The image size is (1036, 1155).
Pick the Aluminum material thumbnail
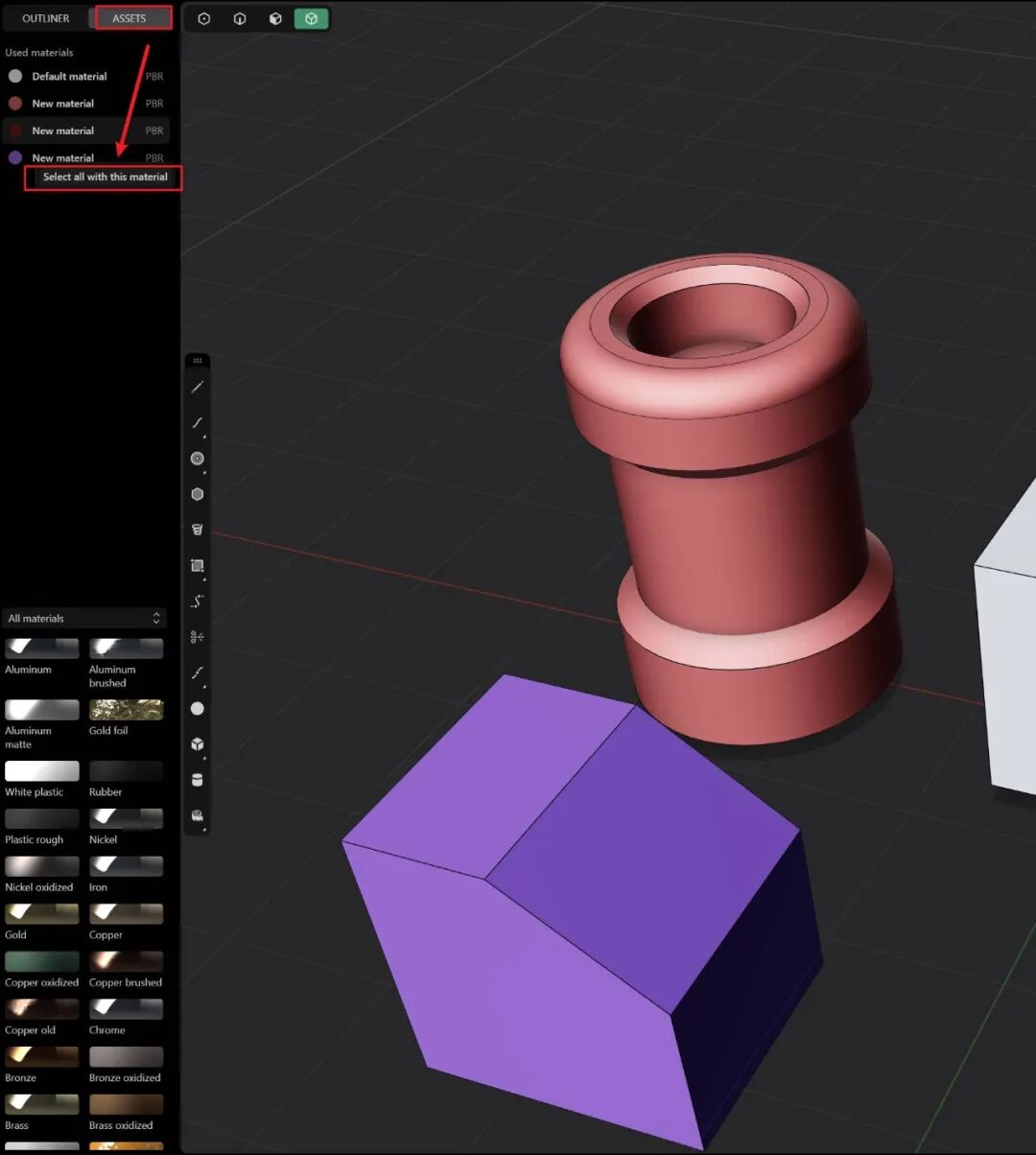coord(42,649)
